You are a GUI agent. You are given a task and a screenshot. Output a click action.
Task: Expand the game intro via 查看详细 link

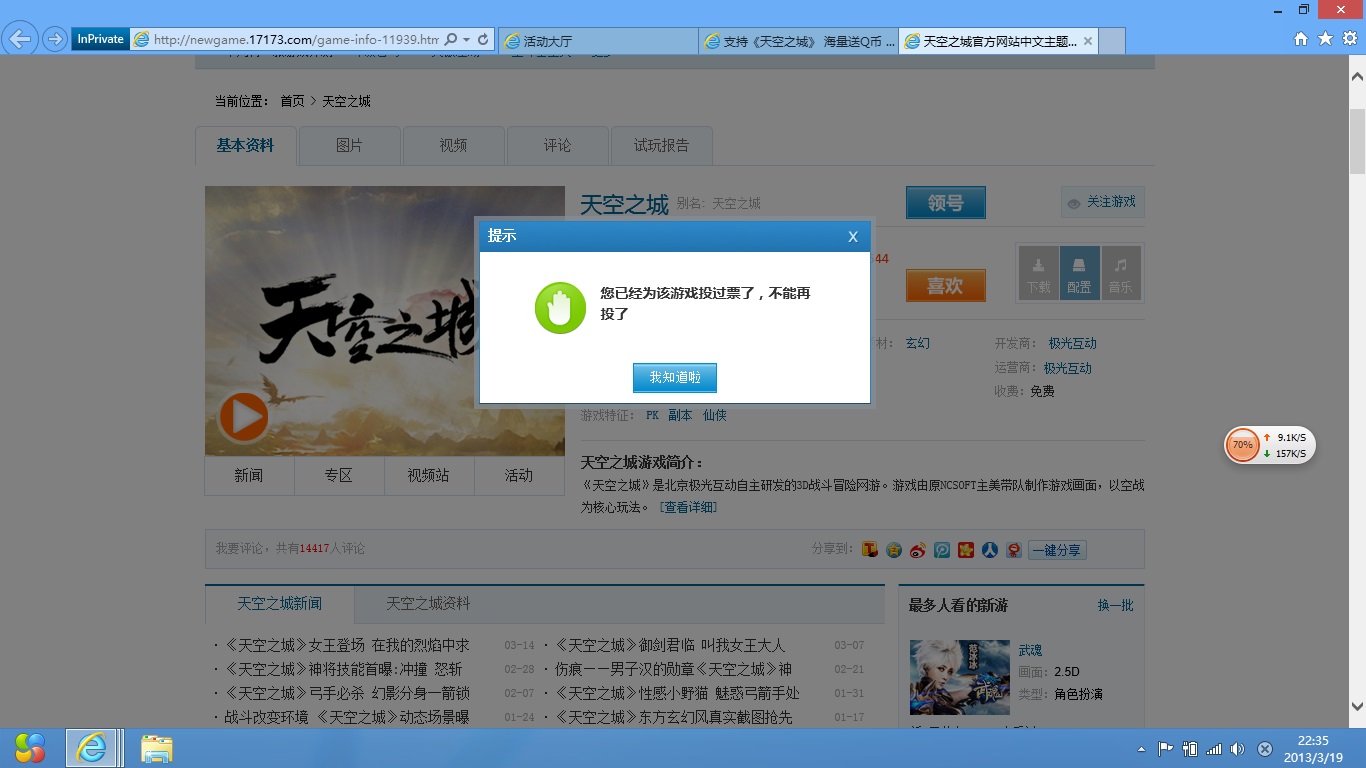coord(688,507)
